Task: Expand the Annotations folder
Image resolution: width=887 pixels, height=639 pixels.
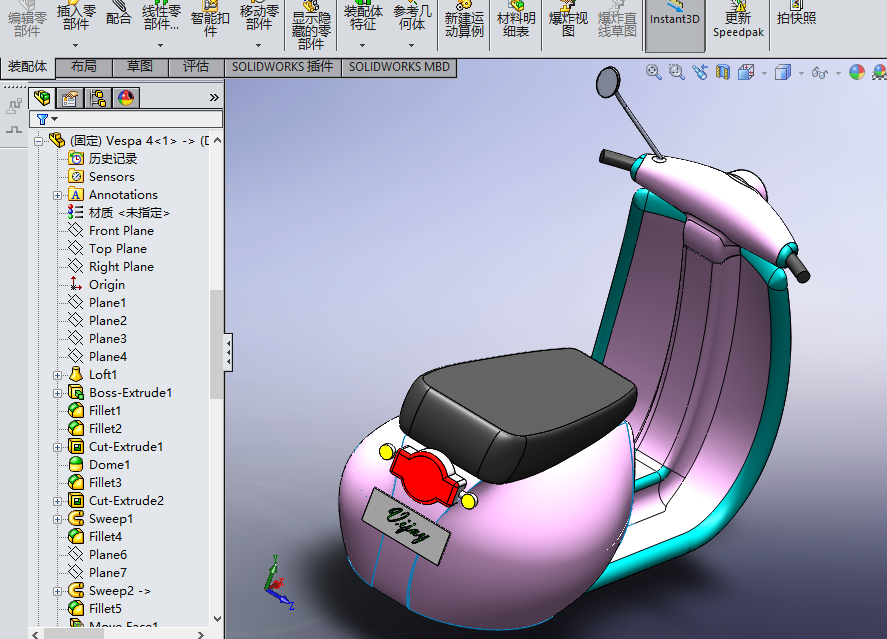Action: pos(58,195)
